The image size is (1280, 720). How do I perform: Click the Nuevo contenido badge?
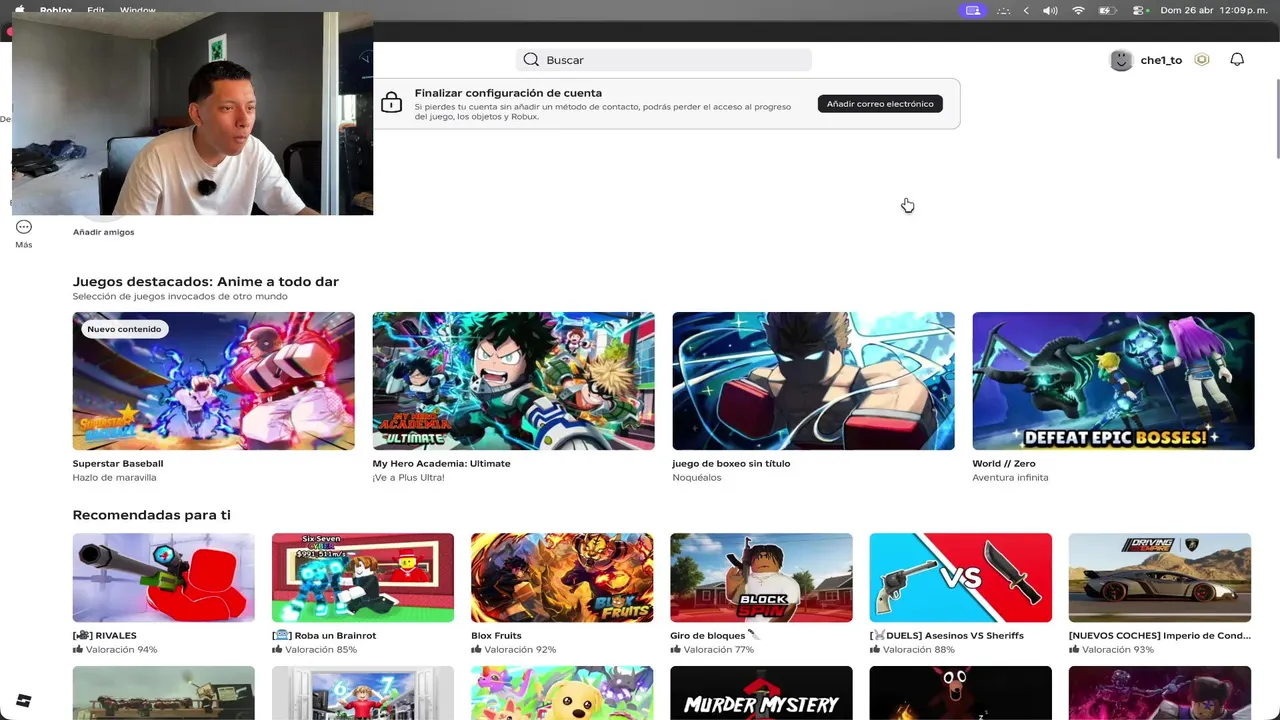click(x=124, y=329)
